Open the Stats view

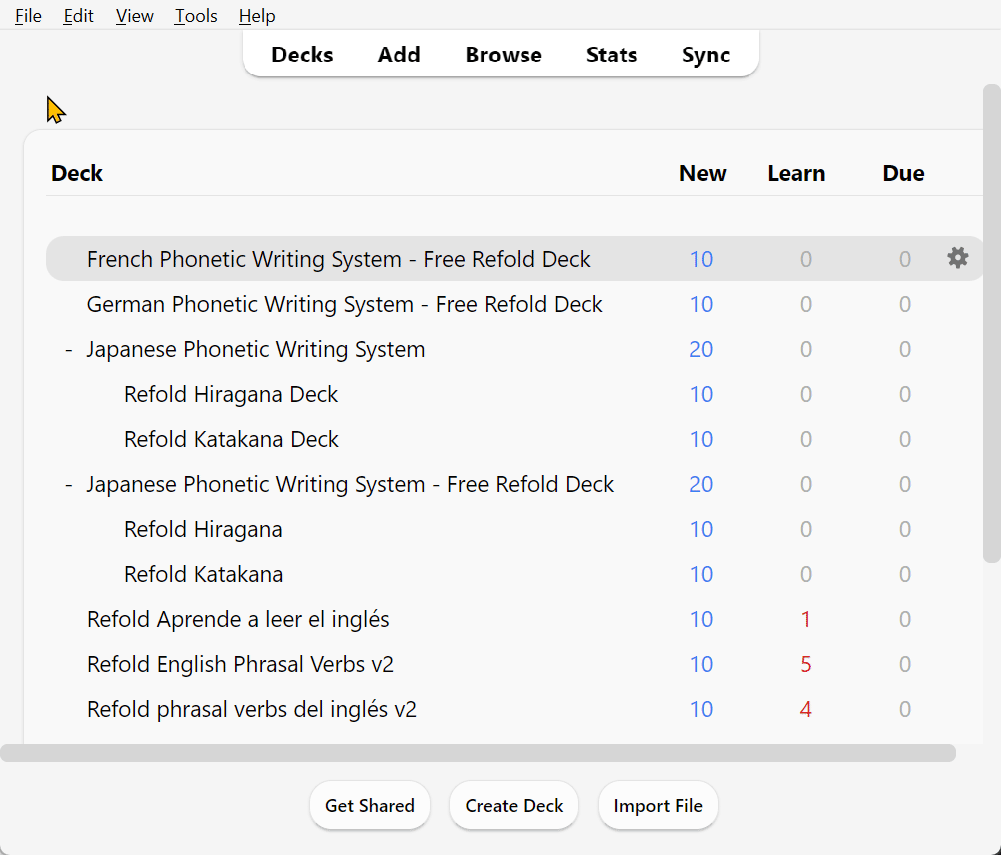click(611, 55)
